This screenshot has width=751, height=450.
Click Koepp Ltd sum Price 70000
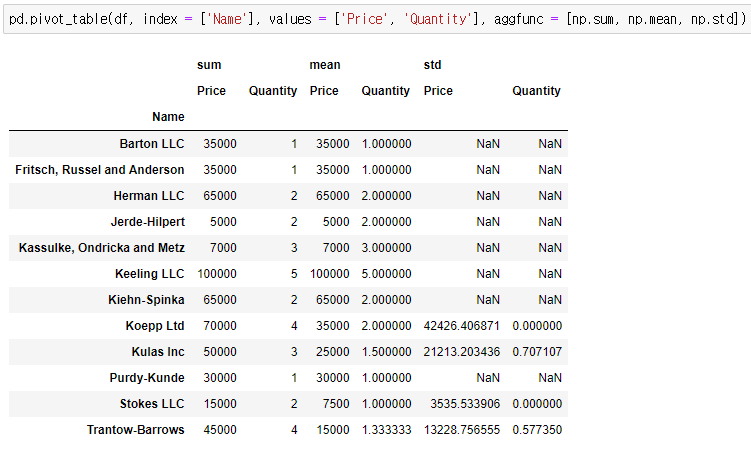tap(220, 326)
